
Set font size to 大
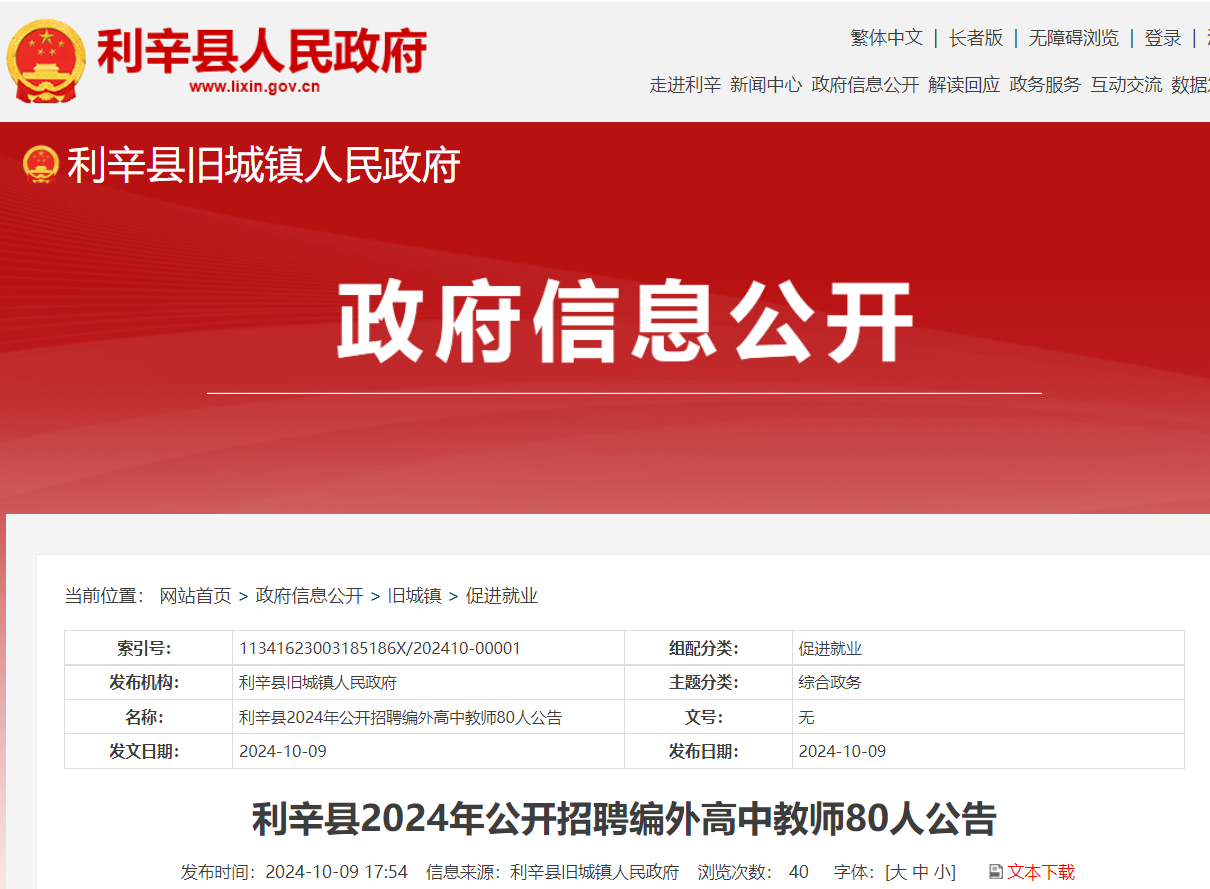[898, 872]
